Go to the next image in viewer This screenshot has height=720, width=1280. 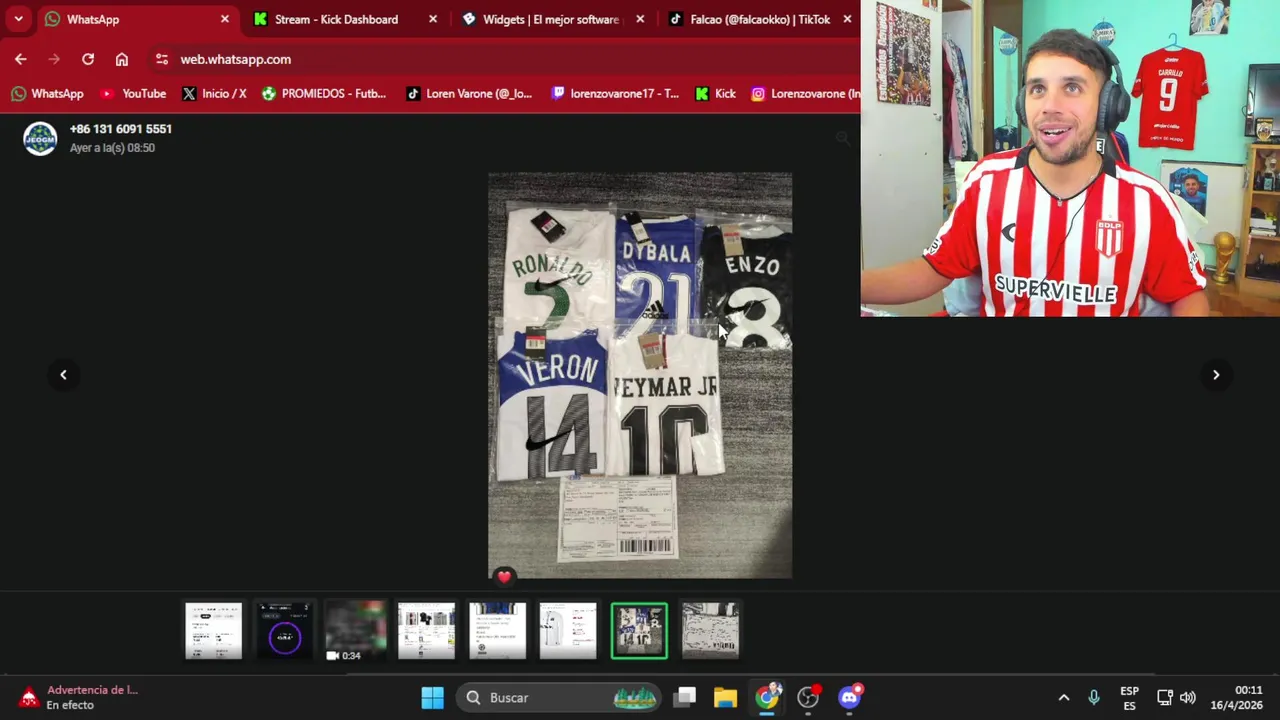click(x=1216, y=375)
